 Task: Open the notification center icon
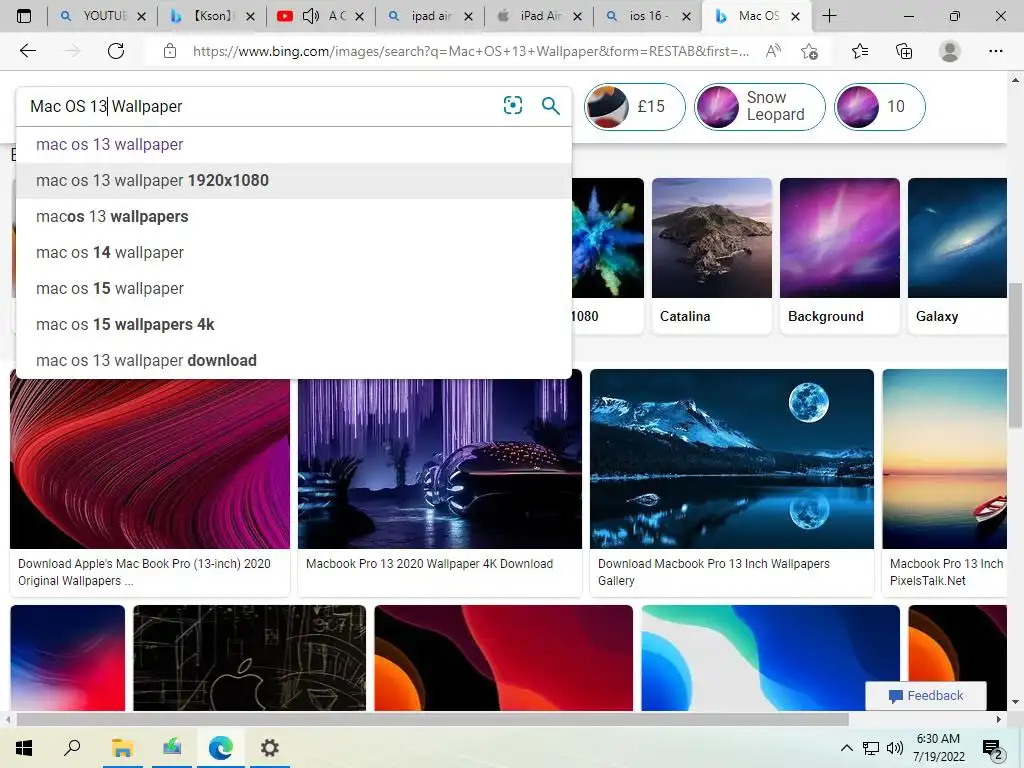pos(993,749)
